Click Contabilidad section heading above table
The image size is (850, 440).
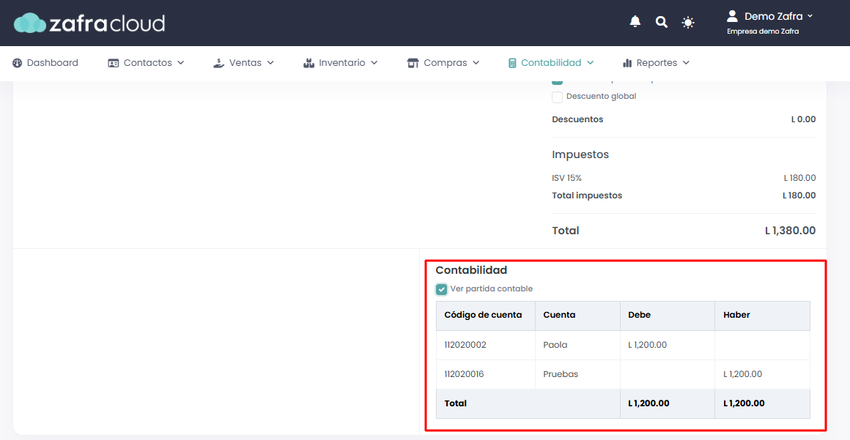[471, 270]
